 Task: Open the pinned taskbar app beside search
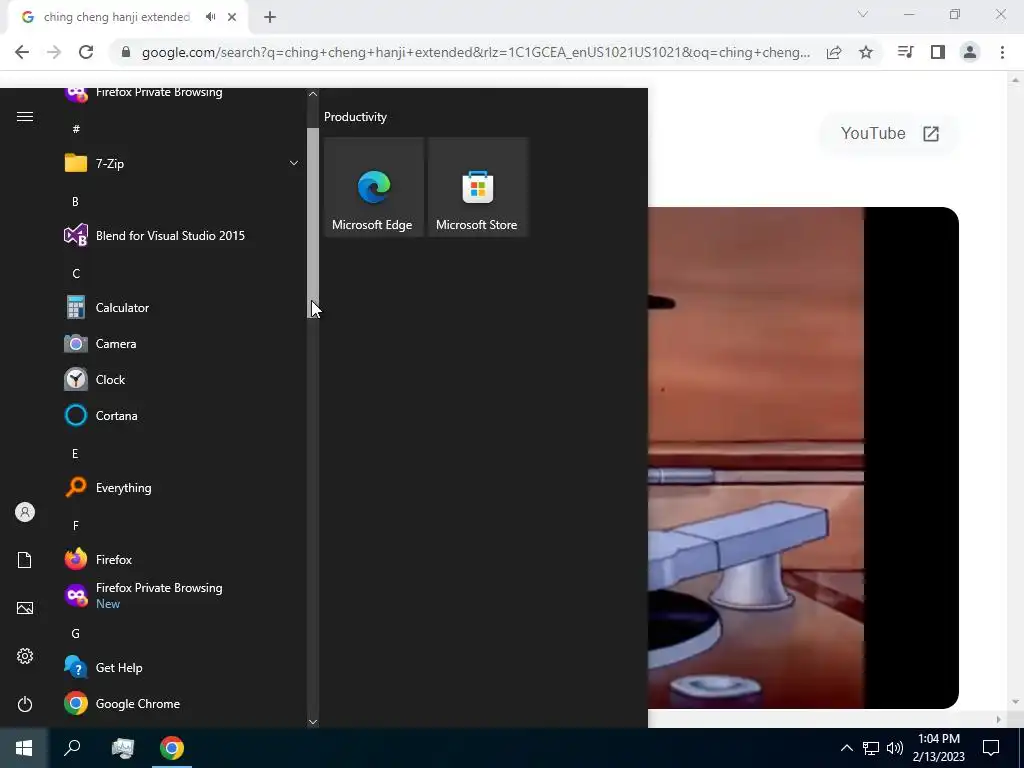pyautogui.click(x=123, y=748)
